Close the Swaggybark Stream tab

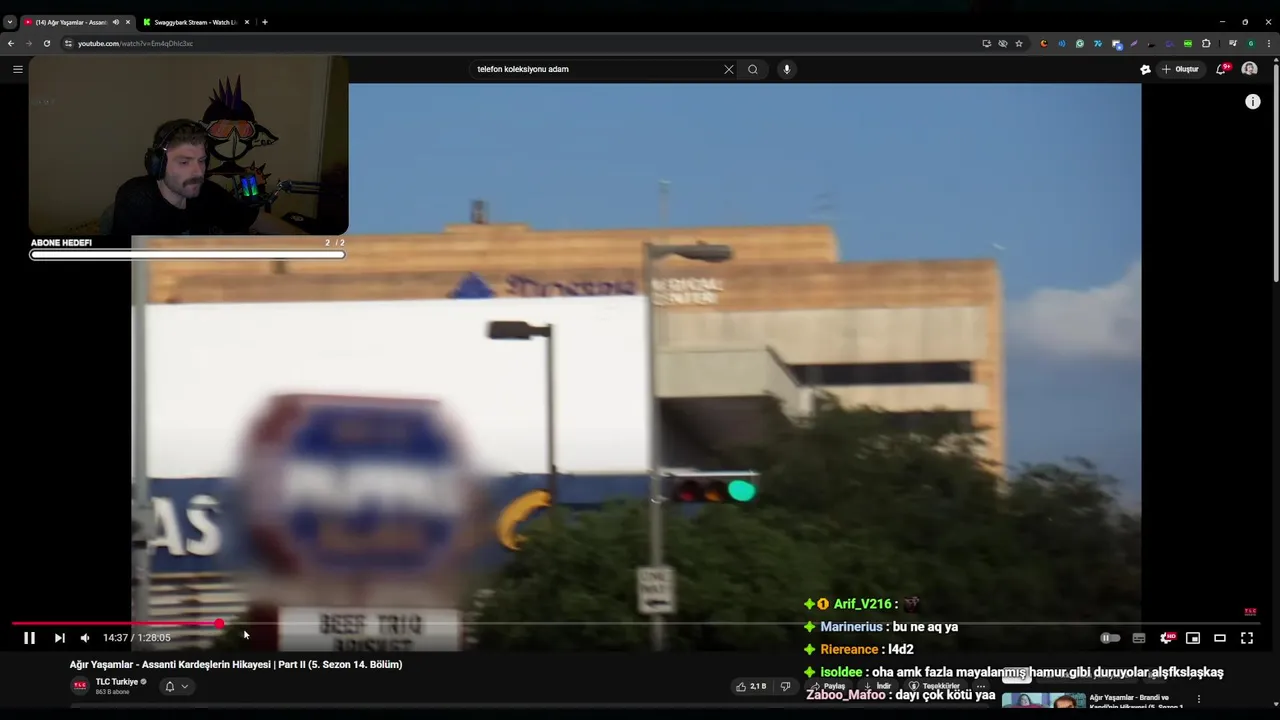click(x=247, y=22)
